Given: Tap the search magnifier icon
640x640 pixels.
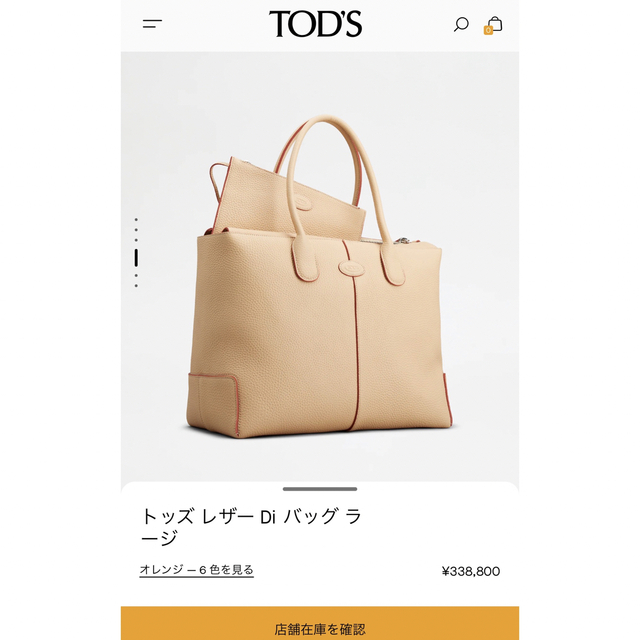Looking at the screenshot, I should (x=461, y=24).
